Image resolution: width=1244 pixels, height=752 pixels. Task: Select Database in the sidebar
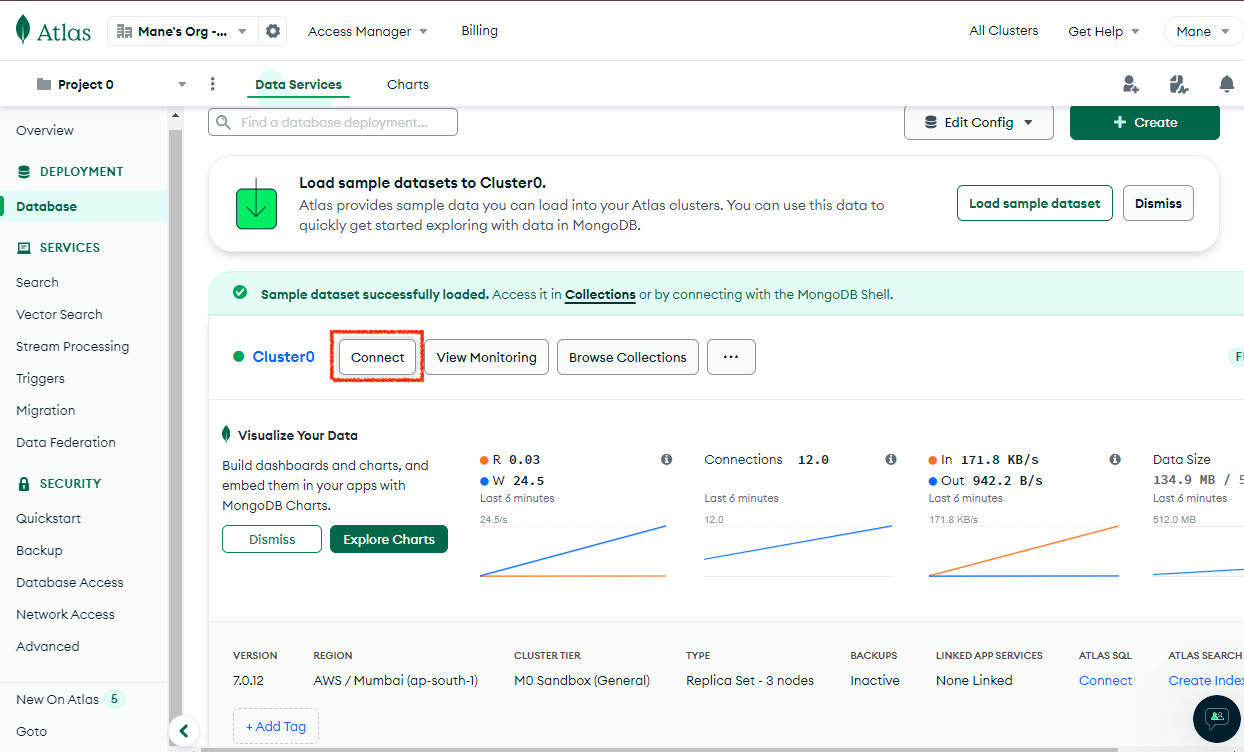[84, 206]
